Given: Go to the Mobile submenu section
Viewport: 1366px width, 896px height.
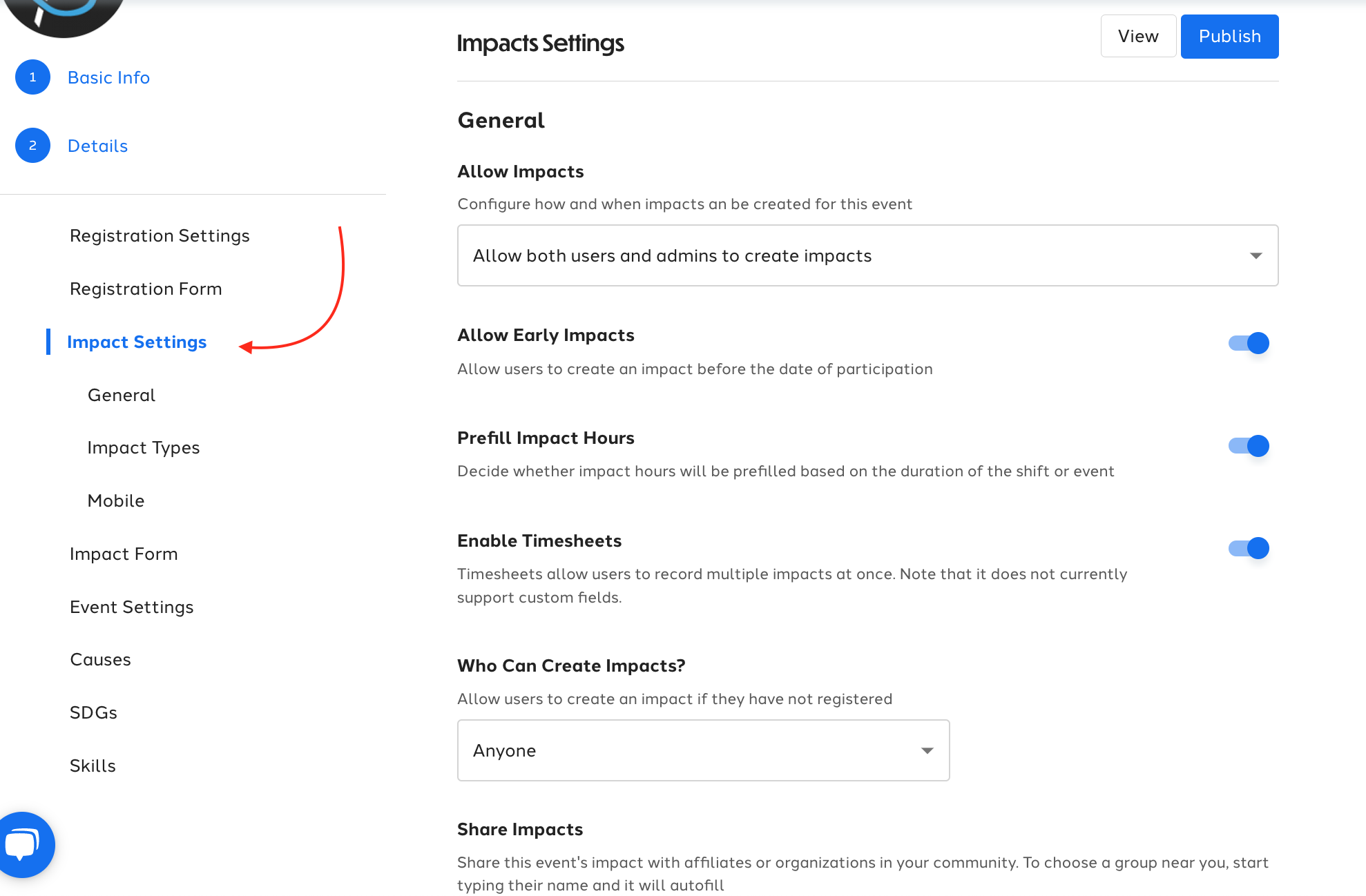Looking at the screenshot, I should pyautogui.click(x=116, y=500).
